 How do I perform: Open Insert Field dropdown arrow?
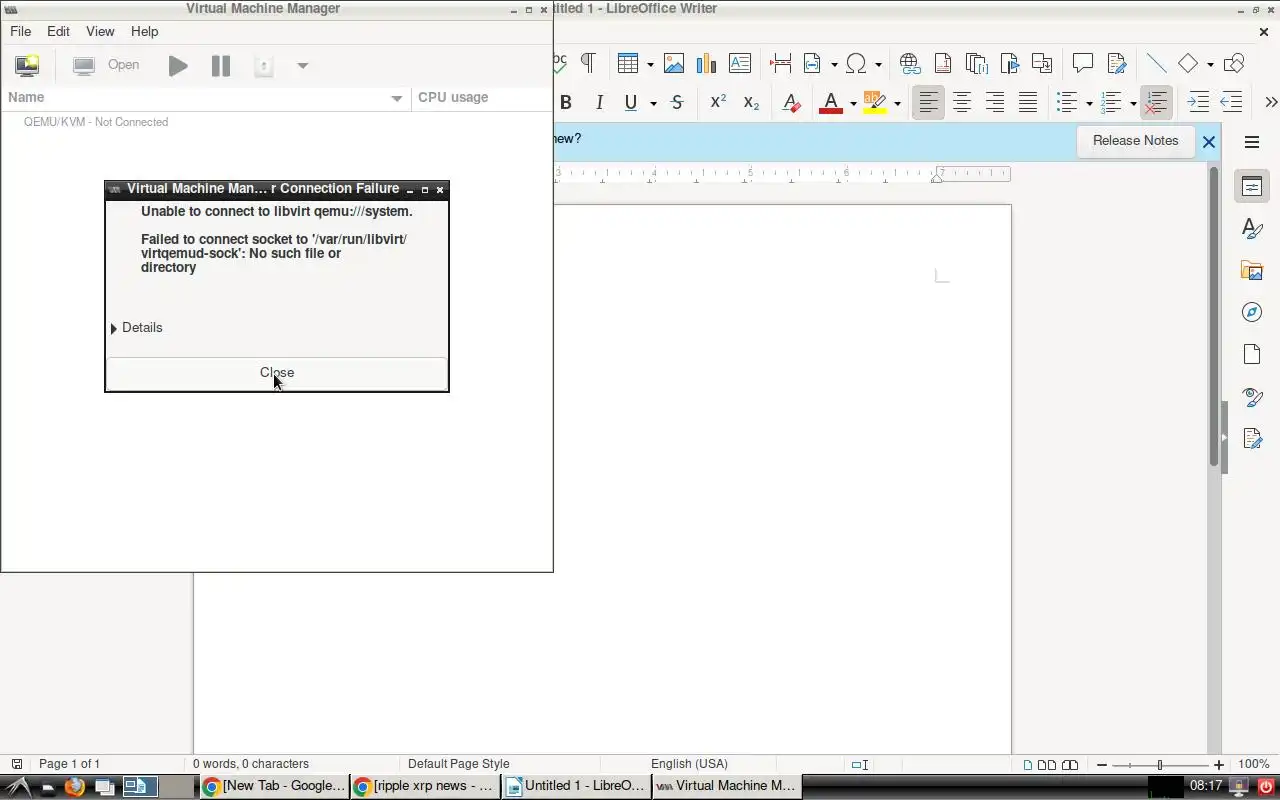click(x=834, y=64)
